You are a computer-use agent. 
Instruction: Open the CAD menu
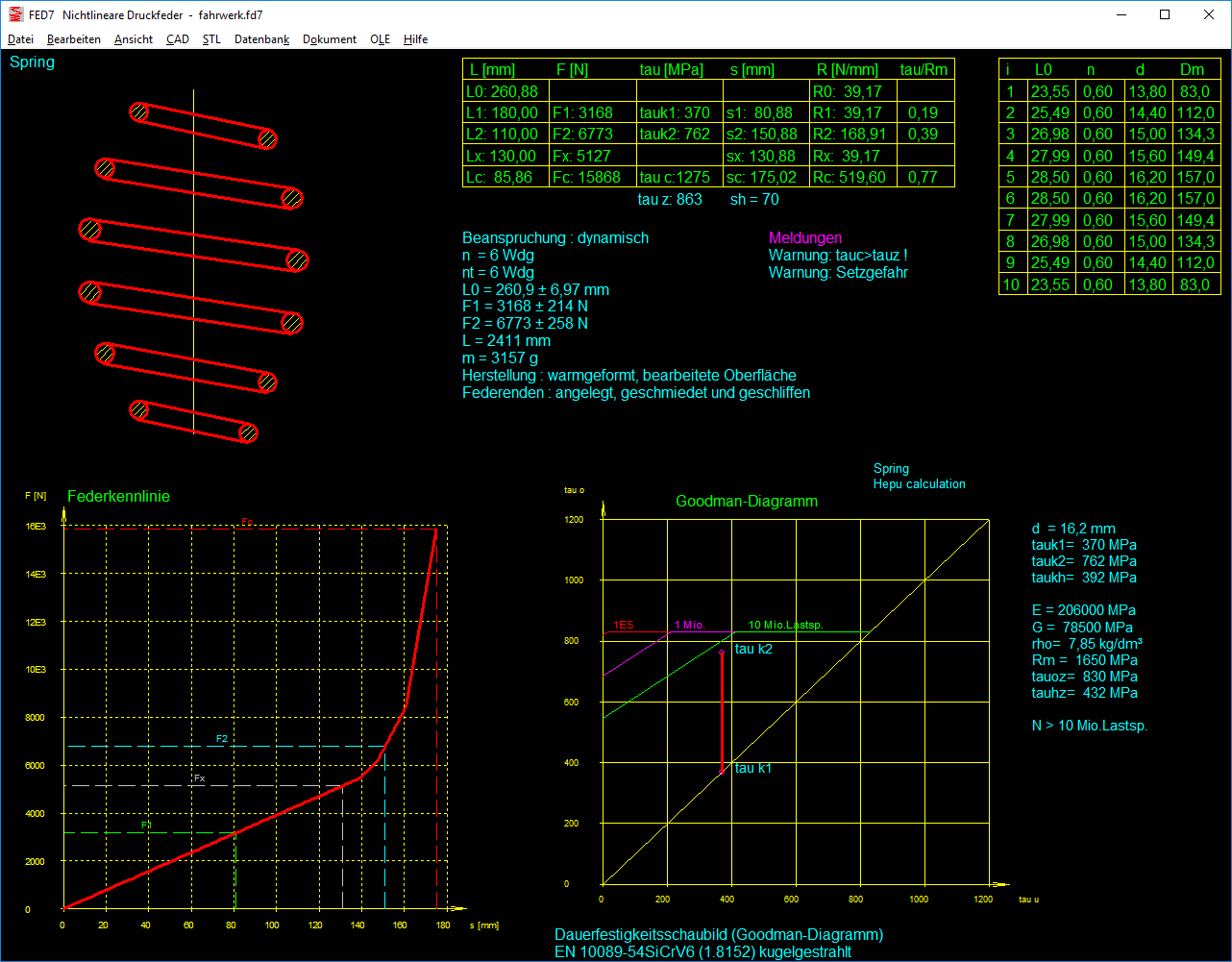pyautogui.click(x=178, y=39)
